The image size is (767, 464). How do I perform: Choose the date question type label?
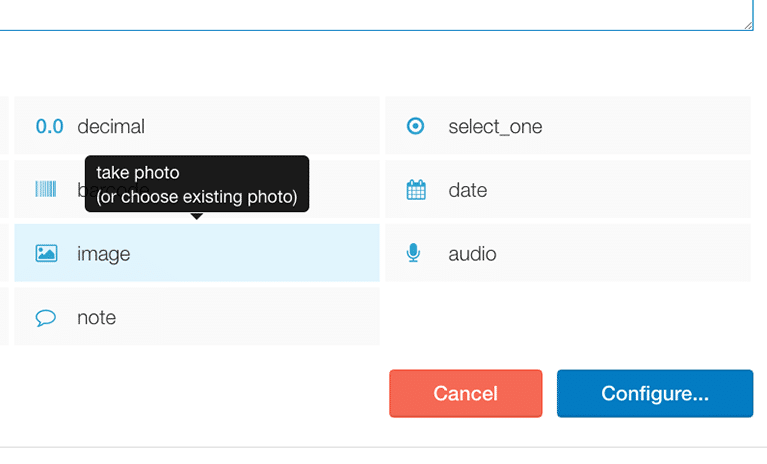[x=468, y=190]
